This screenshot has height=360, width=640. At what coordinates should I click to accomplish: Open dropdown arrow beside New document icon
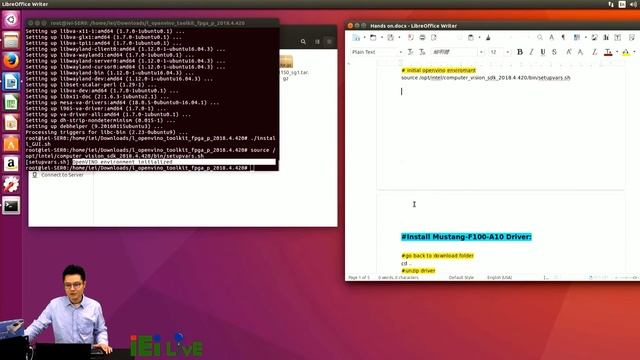click(x=364, y=38)
